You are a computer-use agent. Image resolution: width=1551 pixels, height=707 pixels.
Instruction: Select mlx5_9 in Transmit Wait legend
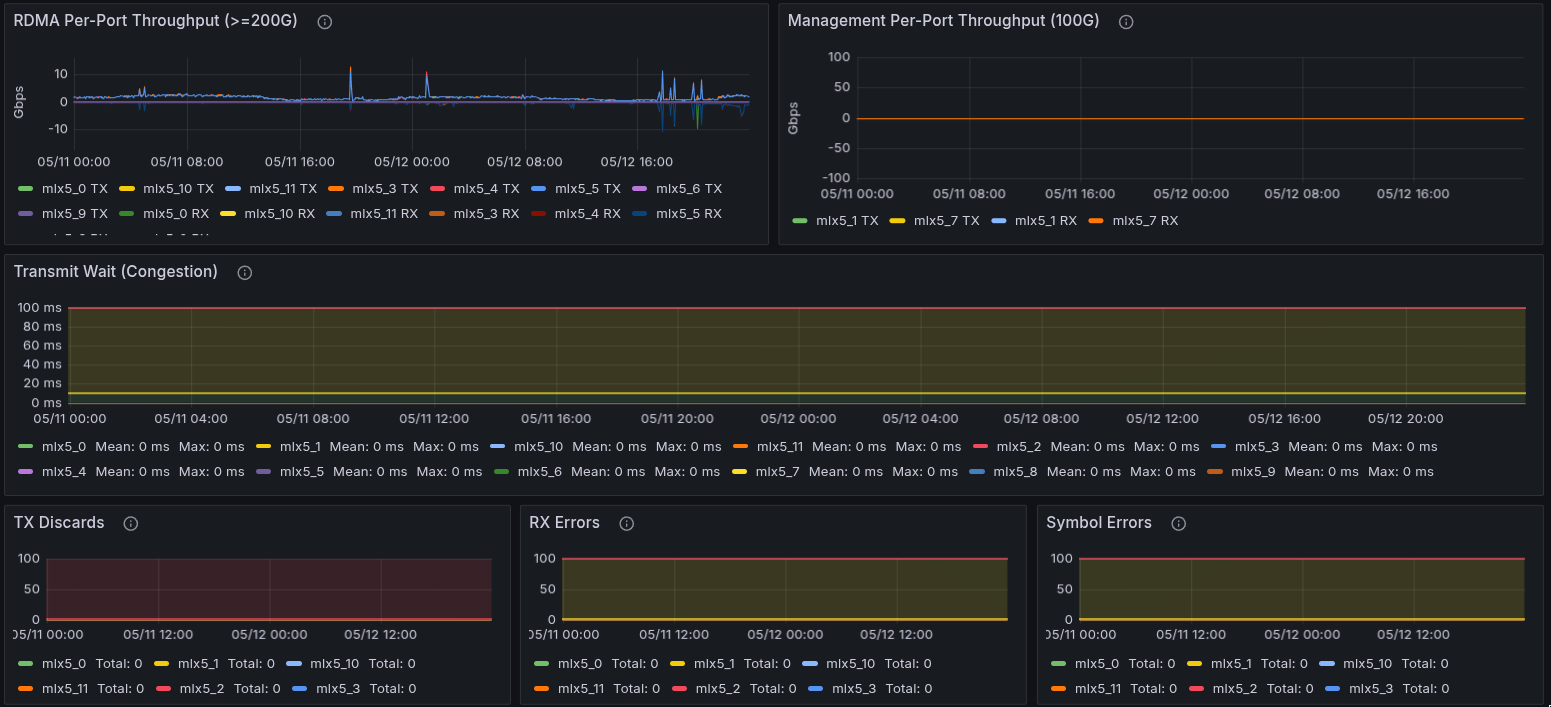(1253, 471)
